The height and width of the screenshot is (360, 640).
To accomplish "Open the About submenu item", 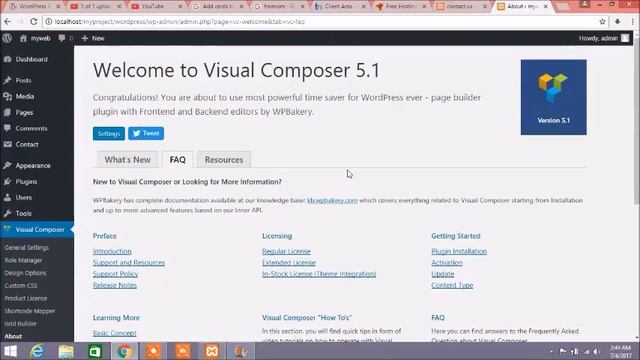I will pyautogui.click(x=13, y=336).
